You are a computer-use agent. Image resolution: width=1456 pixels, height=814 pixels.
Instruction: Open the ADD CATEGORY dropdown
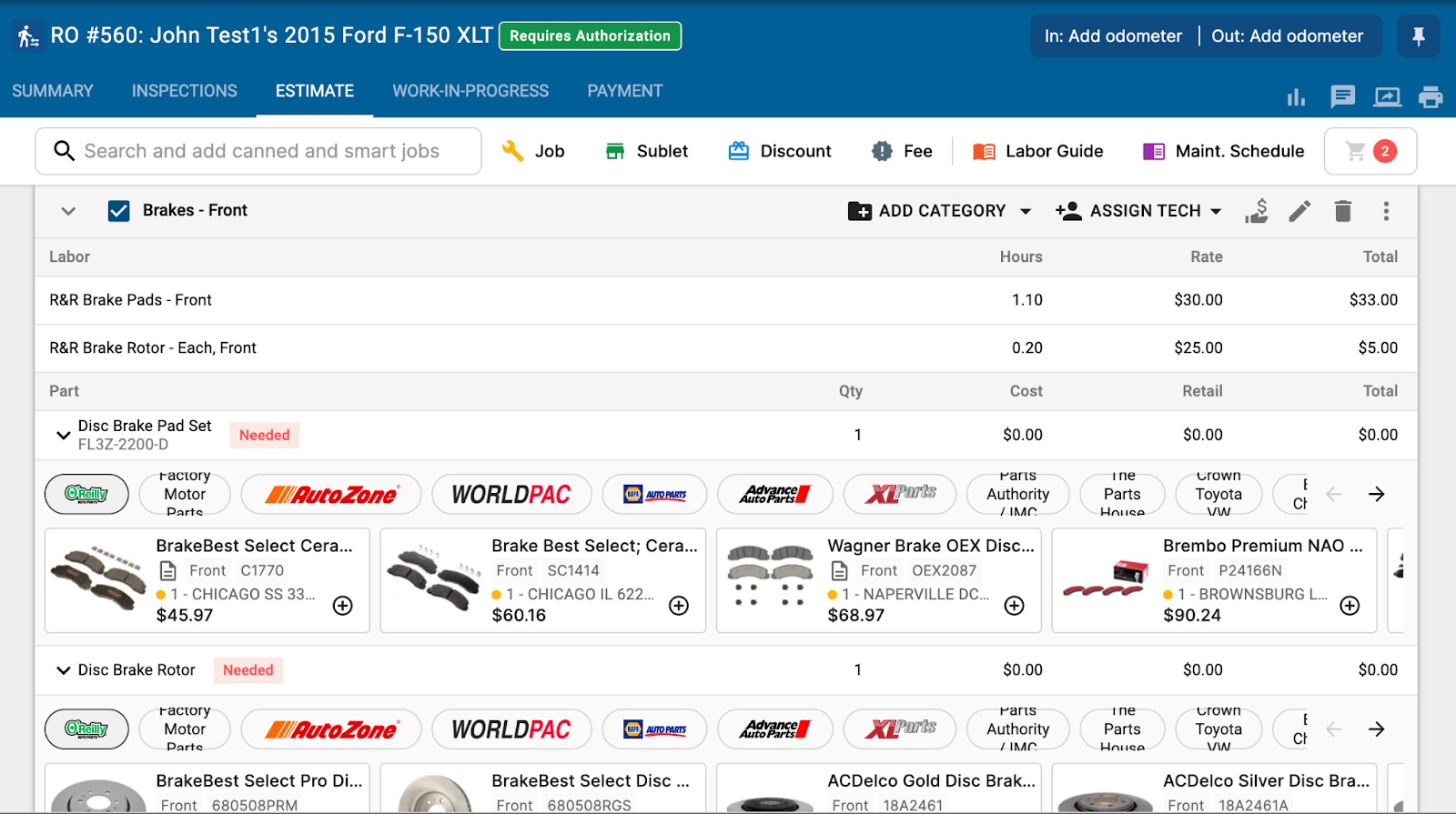939,211
